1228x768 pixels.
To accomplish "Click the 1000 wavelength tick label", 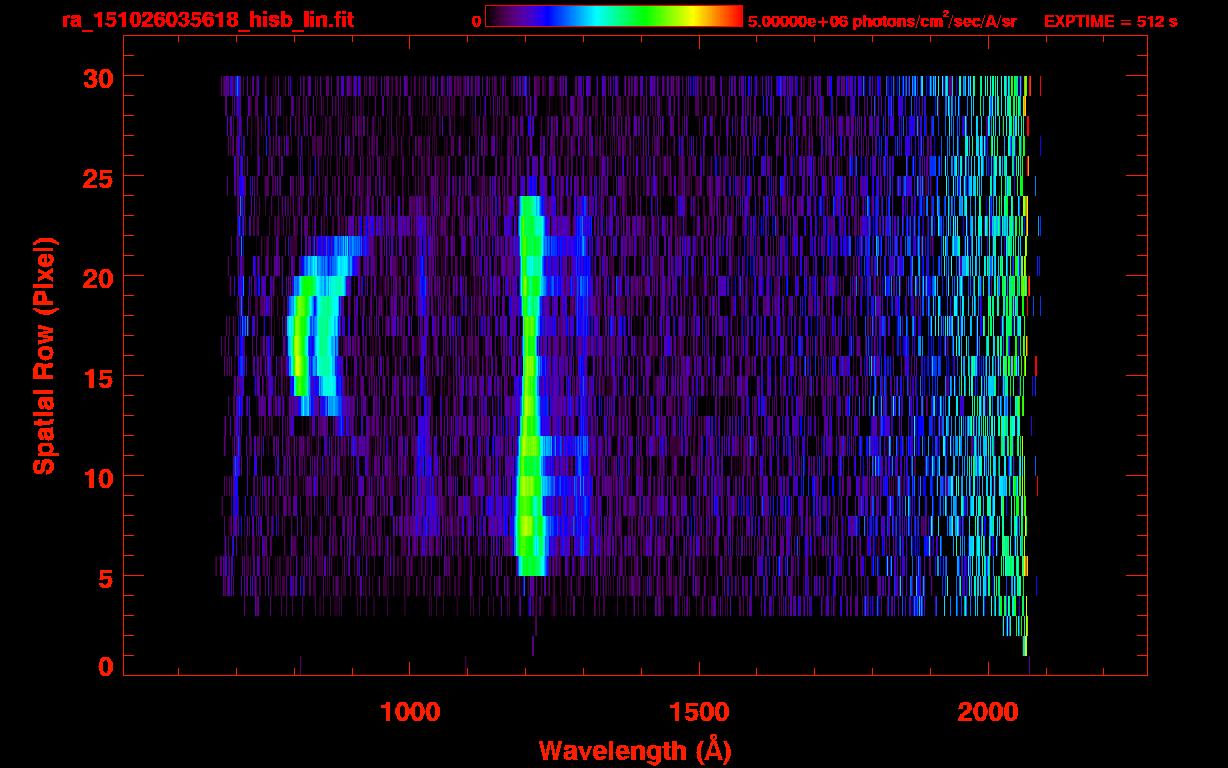I will (409, 712).
